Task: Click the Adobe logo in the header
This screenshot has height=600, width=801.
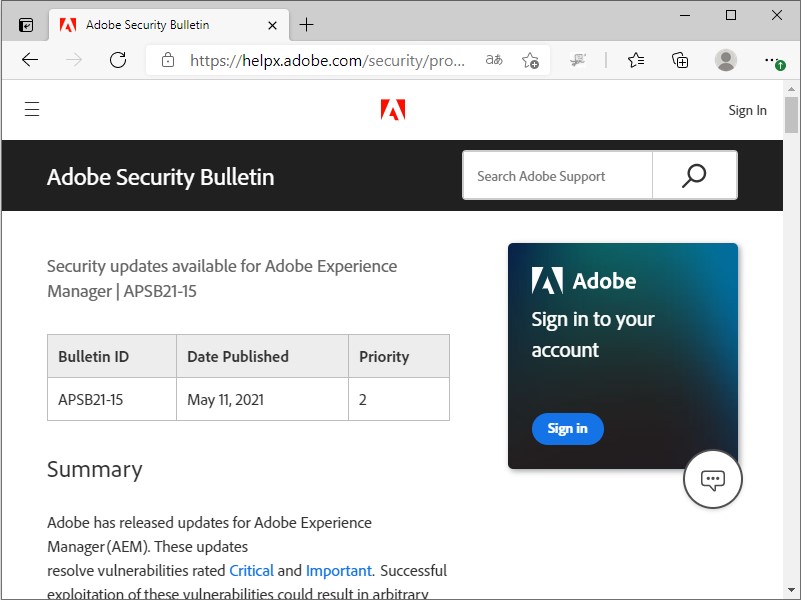Action: 393,109
